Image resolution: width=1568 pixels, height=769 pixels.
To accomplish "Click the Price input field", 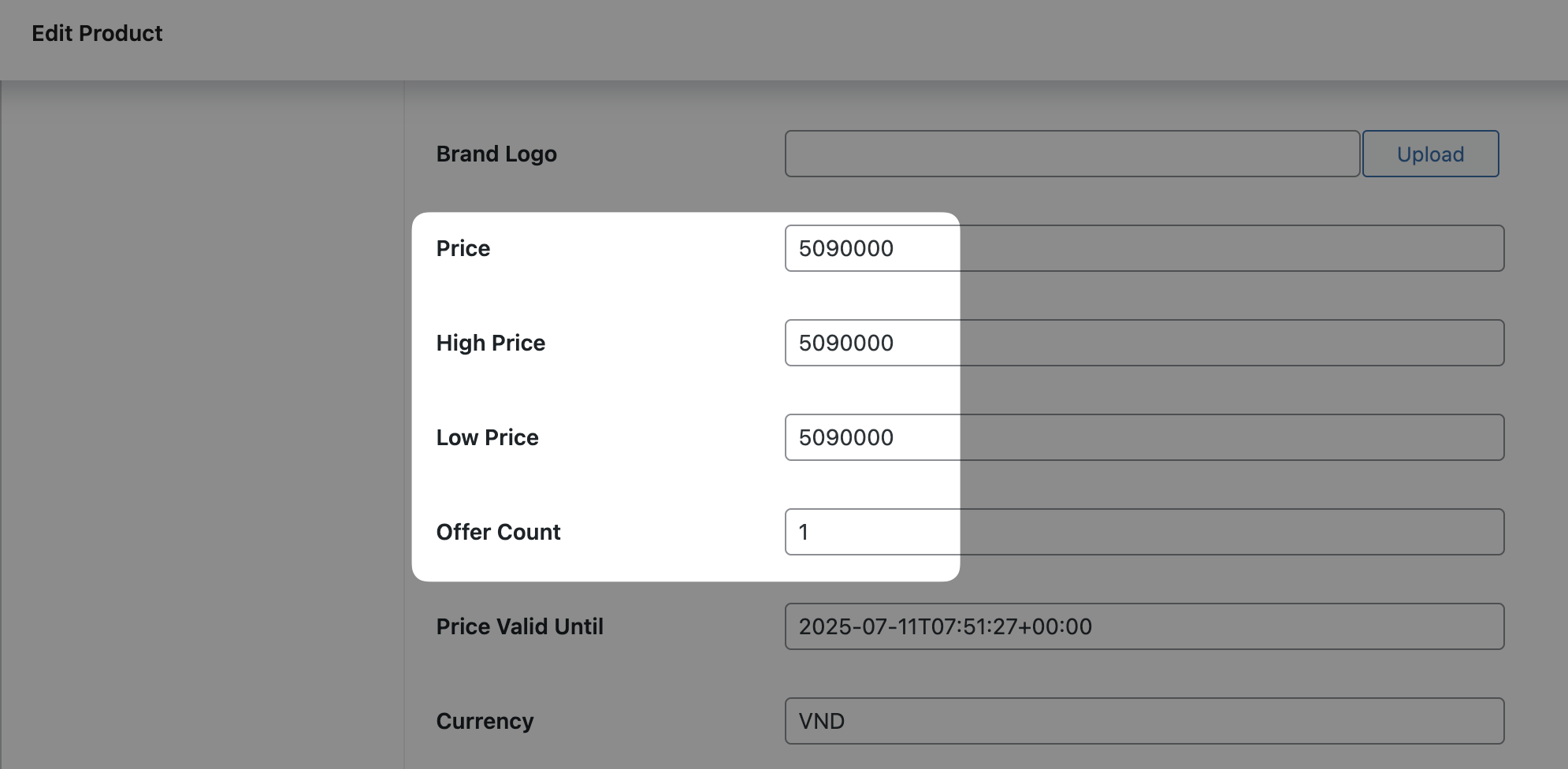I will [x=1144, y=248].
